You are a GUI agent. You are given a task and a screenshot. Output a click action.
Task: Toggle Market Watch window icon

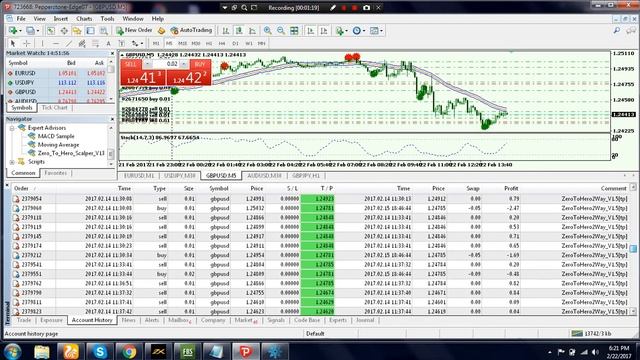click(x=51, y=31)
